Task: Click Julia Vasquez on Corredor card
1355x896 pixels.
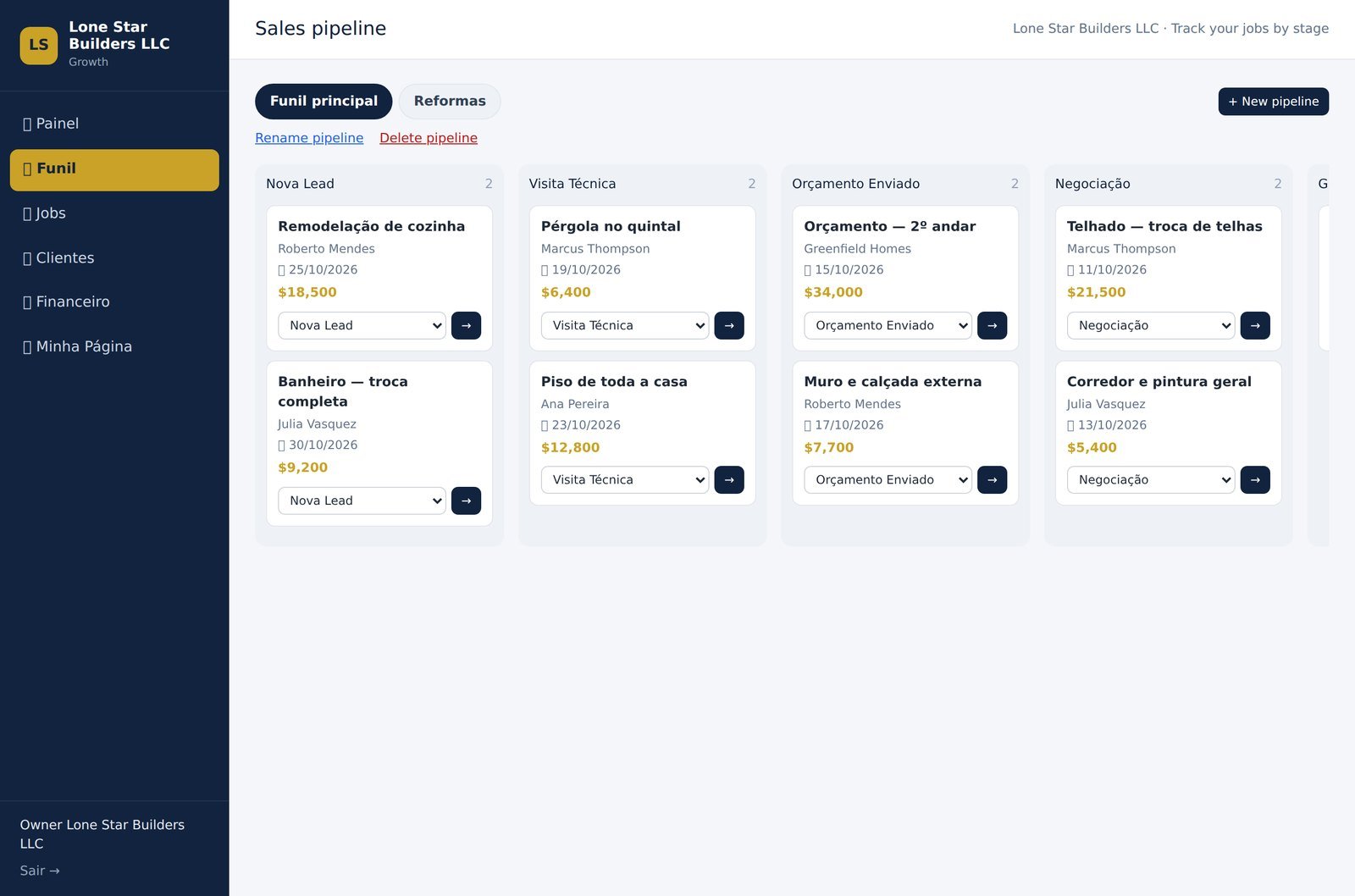Action: [1106, 404]
